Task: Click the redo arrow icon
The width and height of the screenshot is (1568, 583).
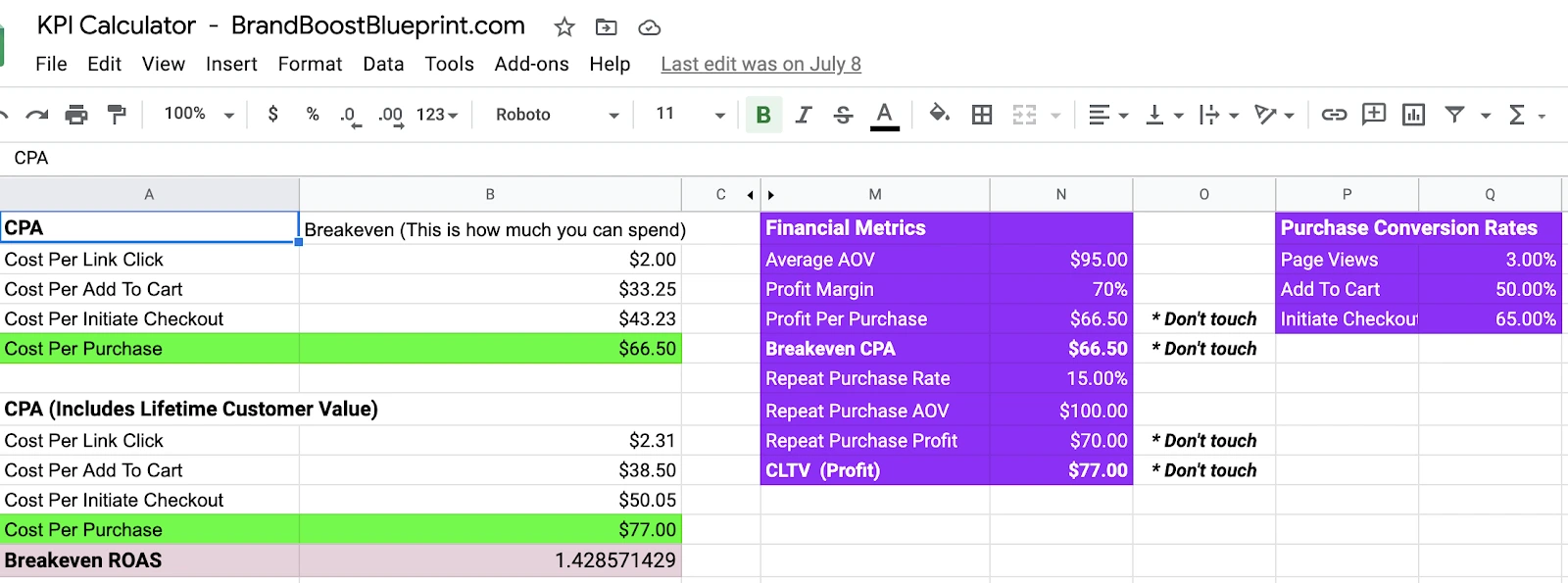Action: click(37, 115)
